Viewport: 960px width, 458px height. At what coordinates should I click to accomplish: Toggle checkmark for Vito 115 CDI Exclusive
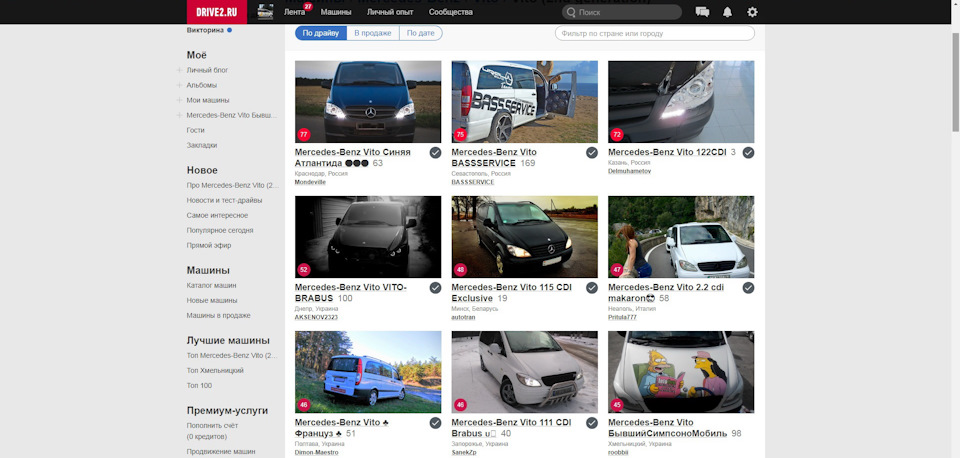[x=592, y=288]
